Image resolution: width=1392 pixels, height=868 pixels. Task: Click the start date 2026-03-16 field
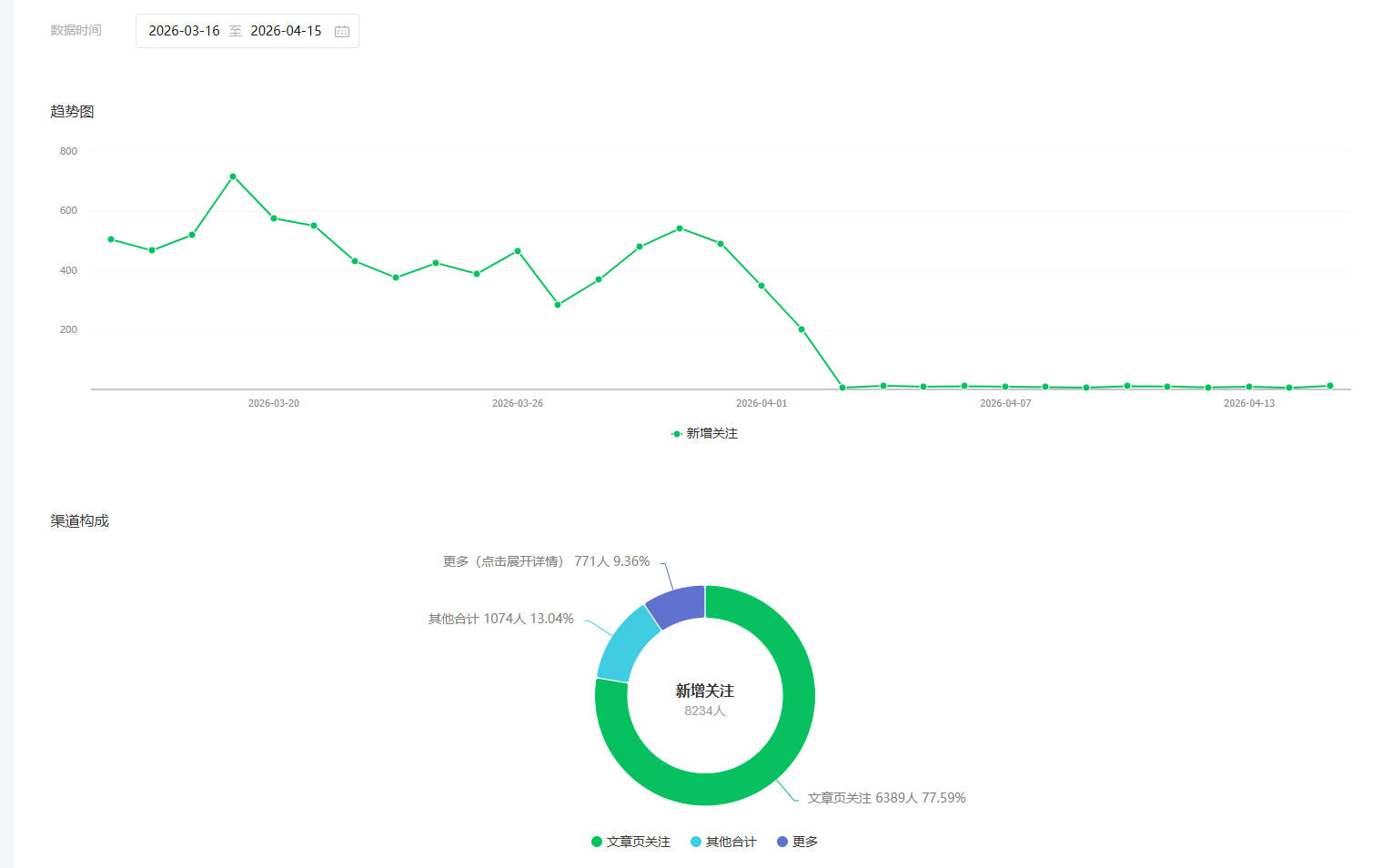(x=184, y=31)
